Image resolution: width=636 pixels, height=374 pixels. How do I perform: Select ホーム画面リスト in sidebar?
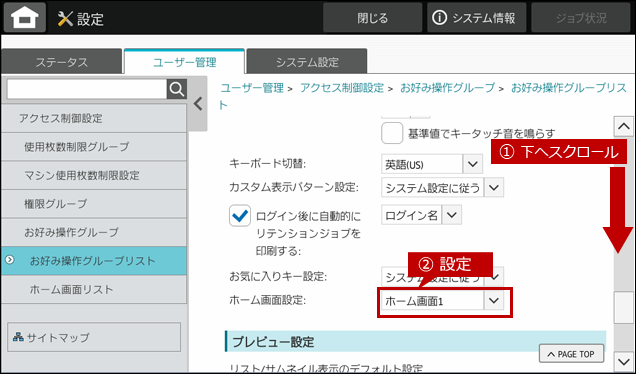94,289
